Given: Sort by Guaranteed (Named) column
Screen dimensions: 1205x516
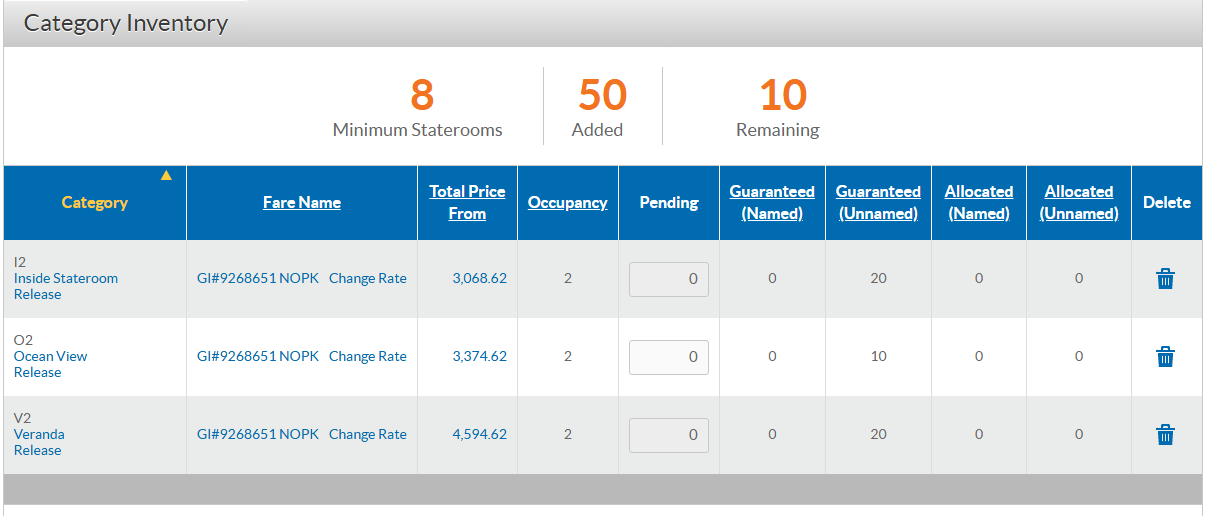Looking at the screenshot, I should 772,202.
